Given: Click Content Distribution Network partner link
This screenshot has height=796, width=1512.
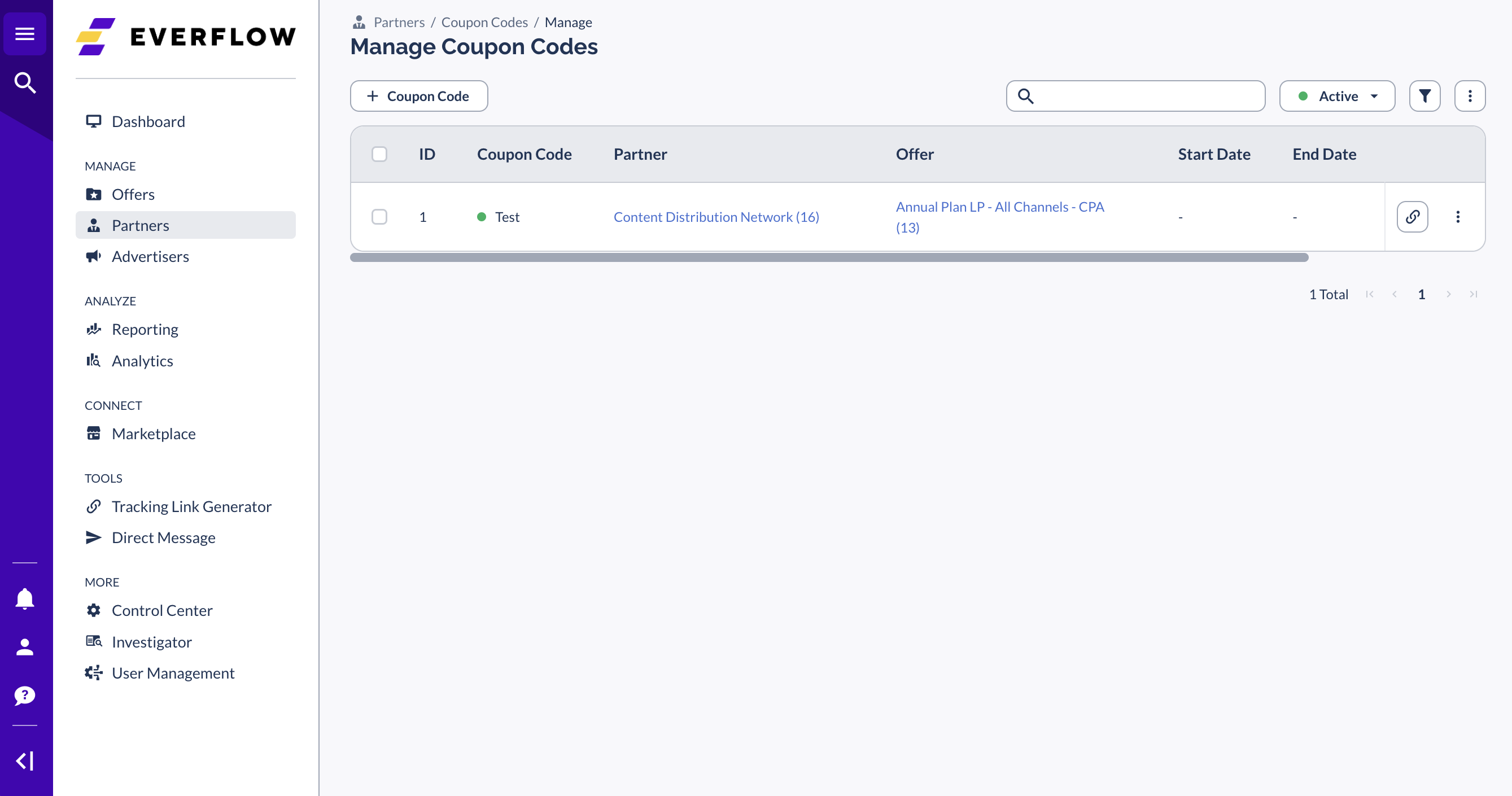Looking at the screenshot, I should [717, 216].
